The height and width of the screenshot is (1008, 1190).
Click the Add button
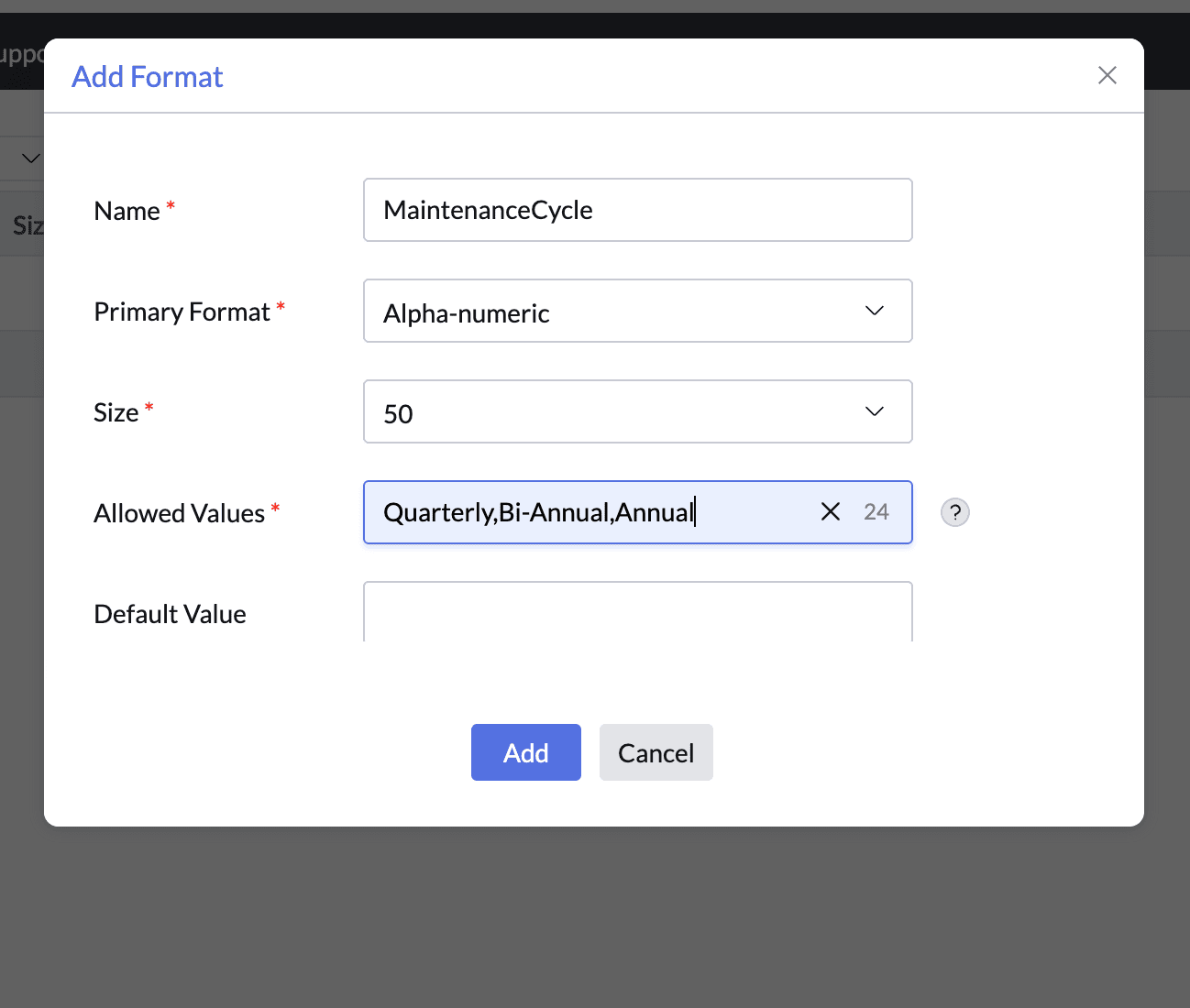coord(525,752)
